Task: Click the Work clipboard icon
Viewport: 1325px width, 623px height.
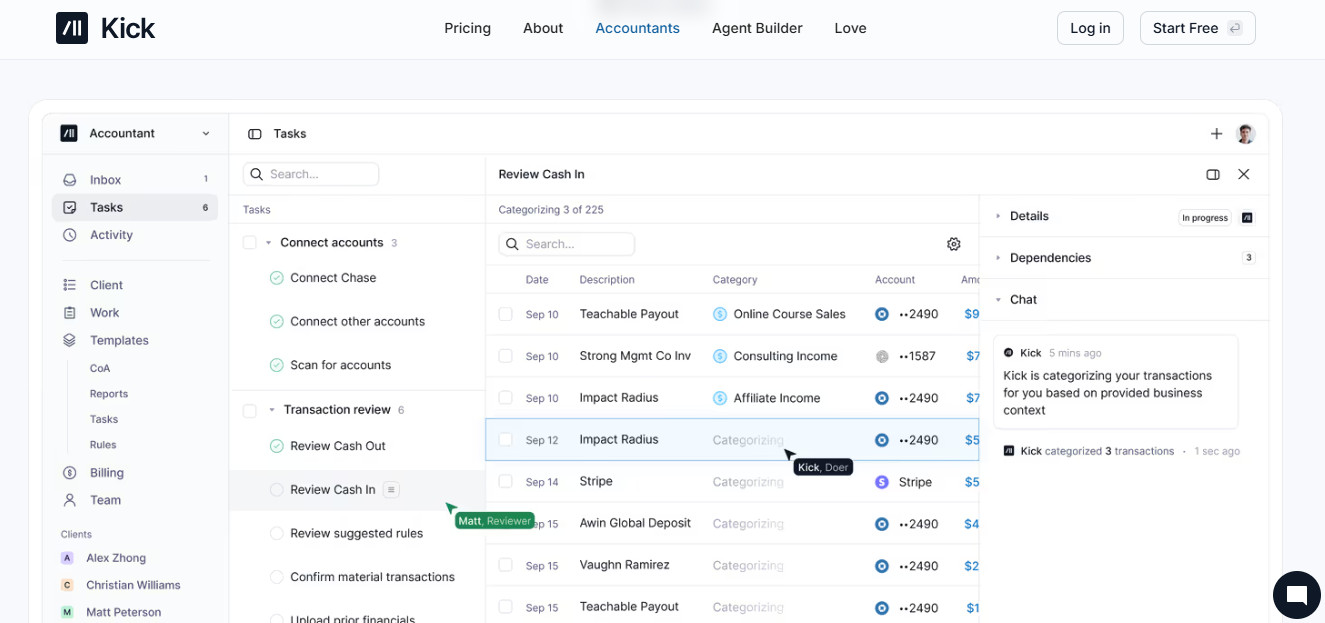Action: pos(69,313)
